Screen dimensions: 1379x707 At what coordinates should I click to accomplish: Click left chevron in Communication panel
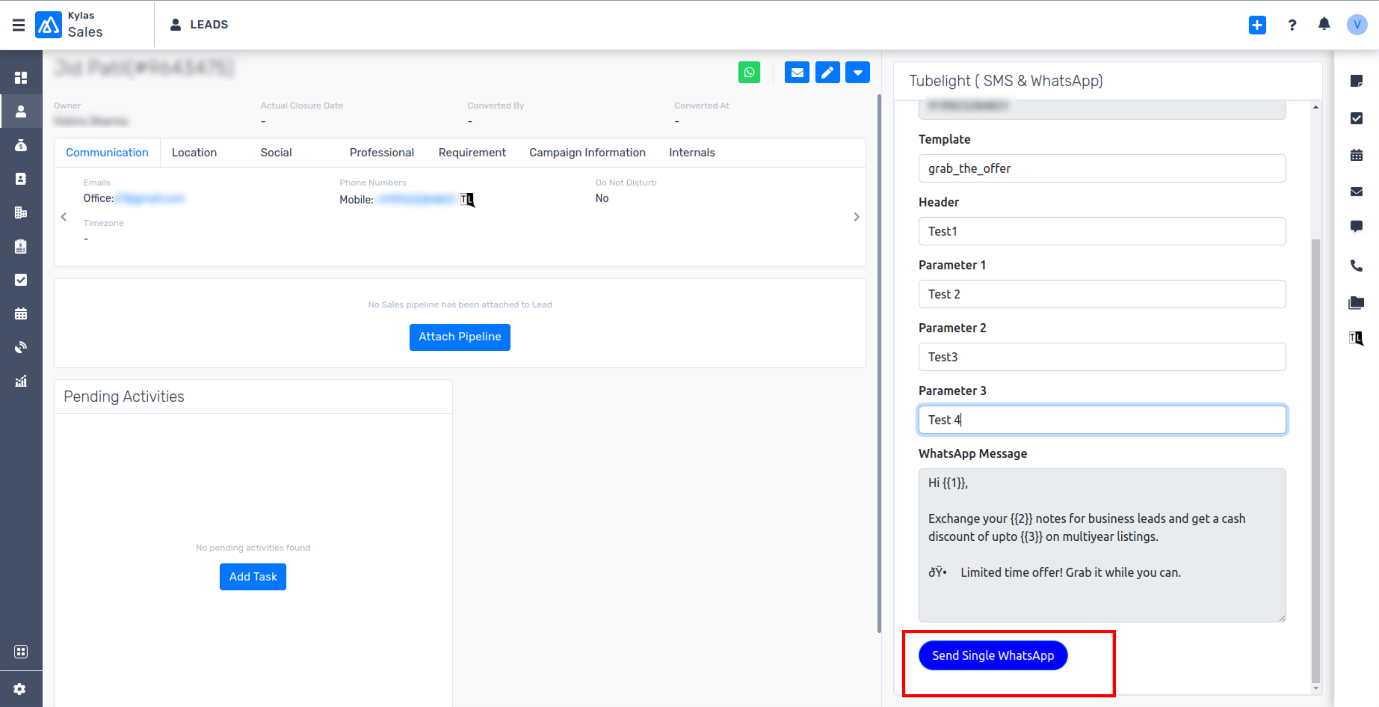64,217
